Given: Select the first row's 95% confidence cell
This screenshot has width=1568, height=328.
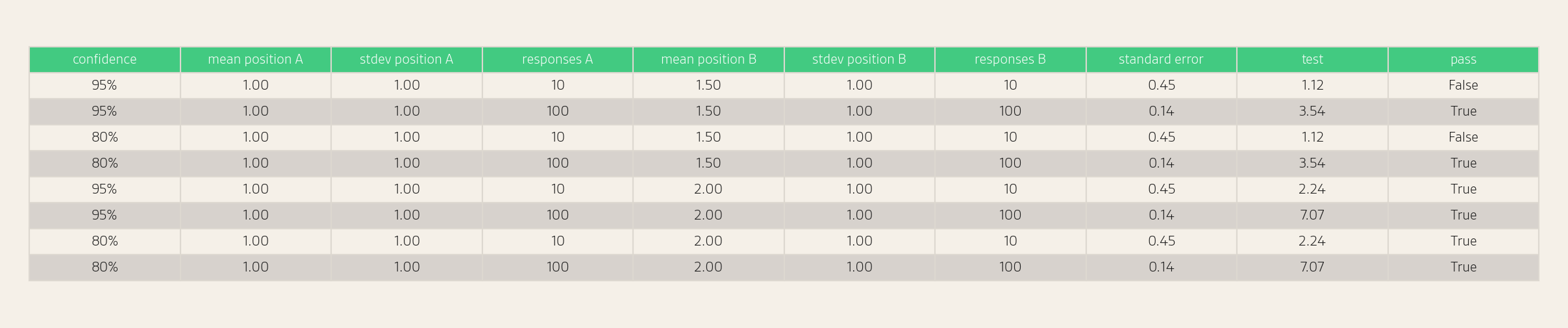Looking at the screenshot, I should (x=105, y=86).
